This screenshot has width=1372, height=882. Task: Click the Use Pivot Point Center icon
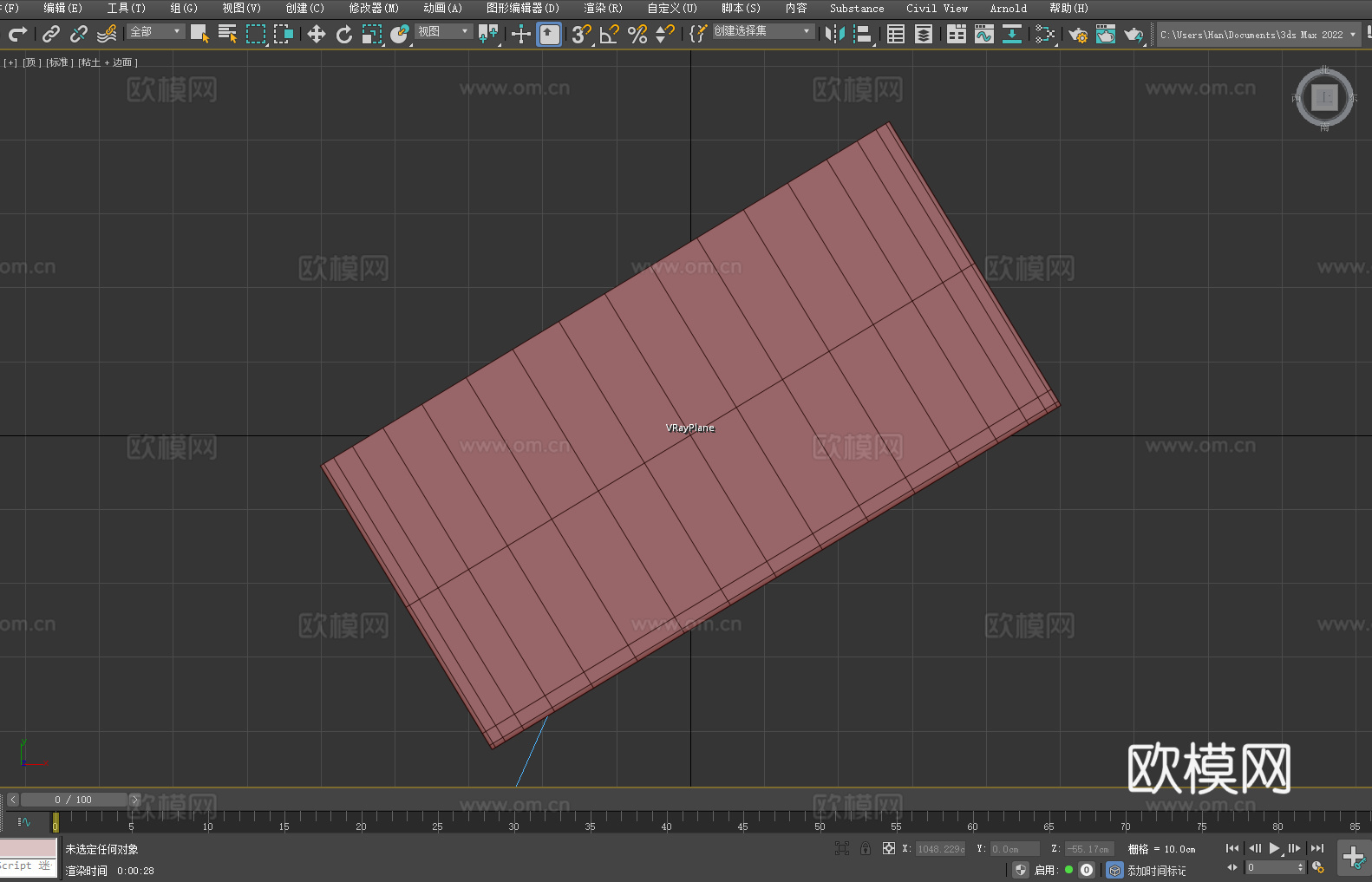488,34
